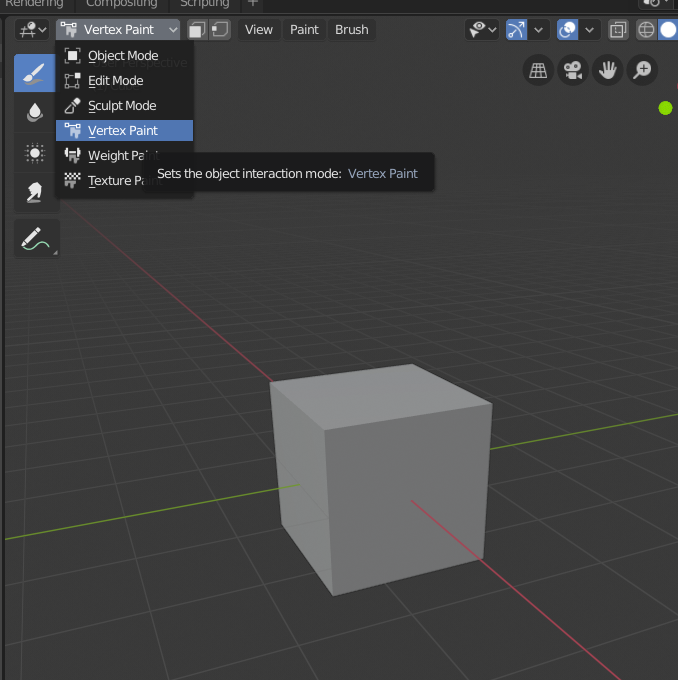Open the View menu

(259, 30)
